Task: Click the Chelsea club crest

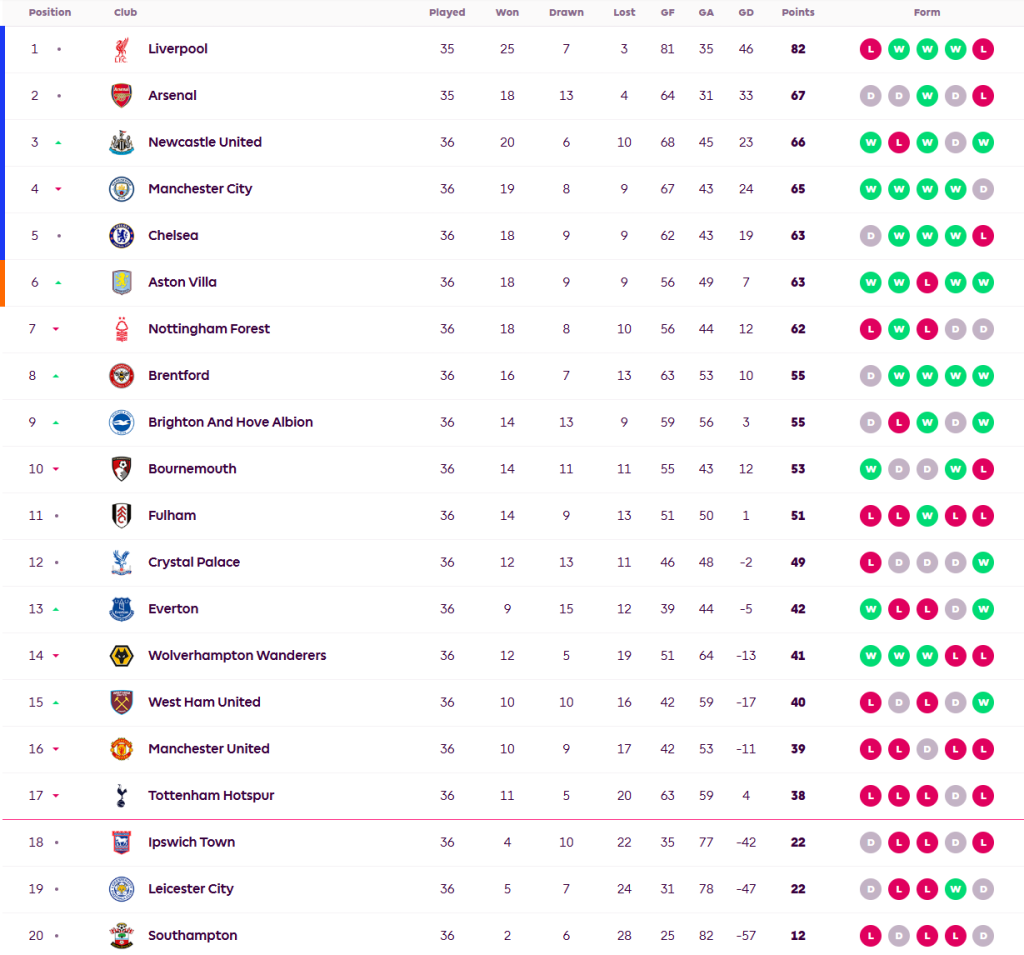Action: click(121, 236)
